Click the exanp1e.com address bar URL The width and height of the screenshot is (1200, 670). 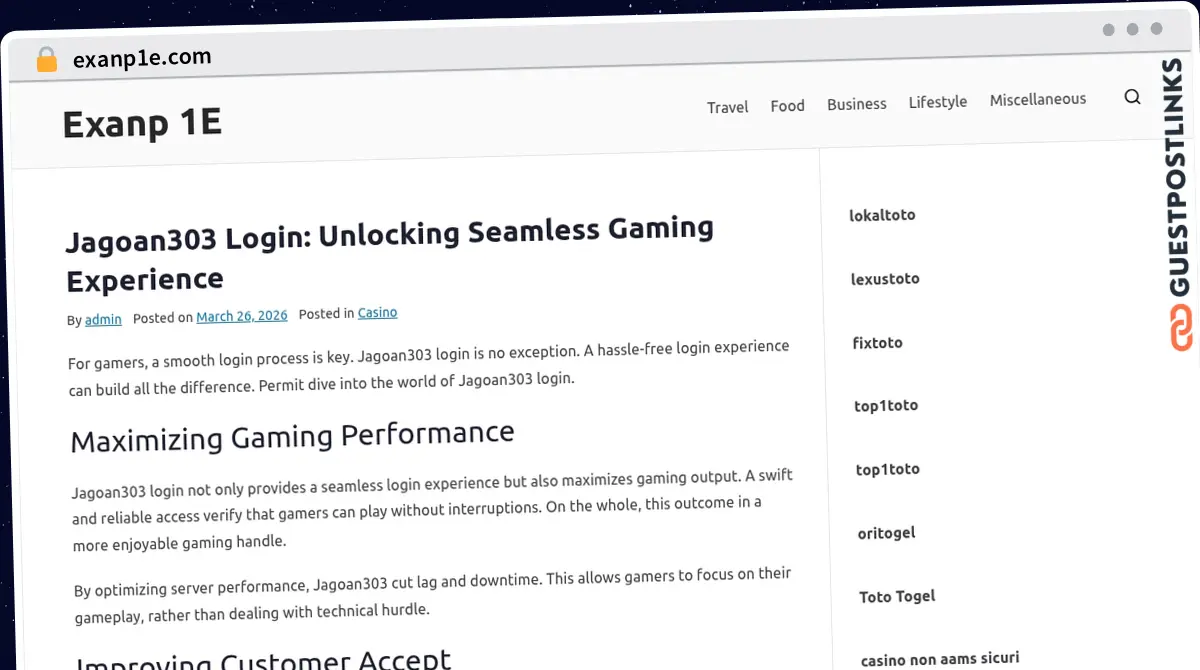142,58
